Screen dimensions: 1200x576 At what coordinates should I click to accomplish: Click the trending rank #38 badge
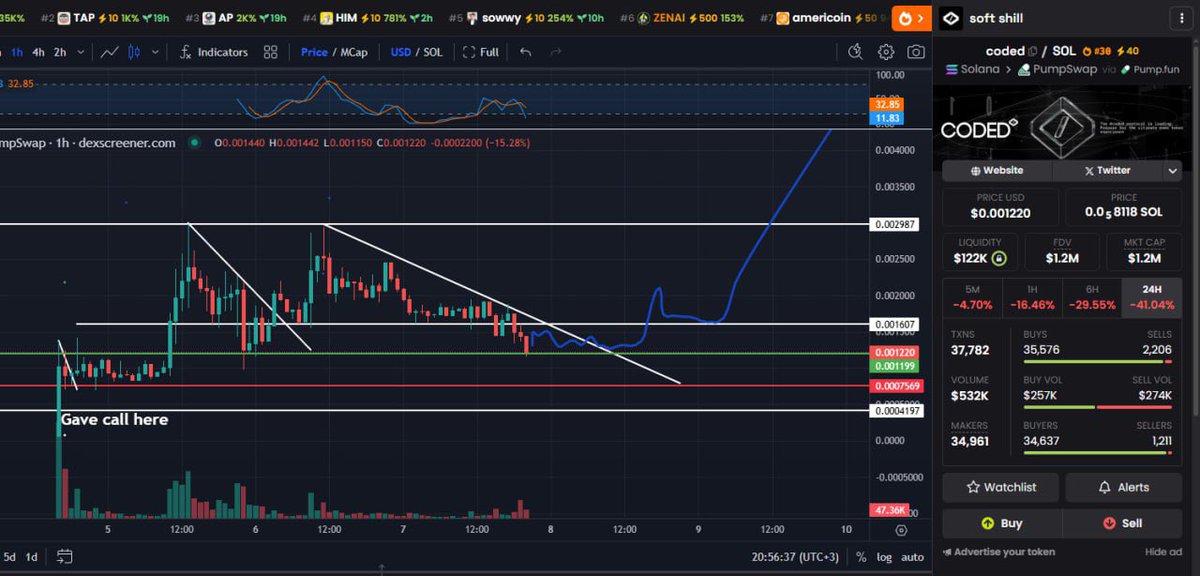1098,51
